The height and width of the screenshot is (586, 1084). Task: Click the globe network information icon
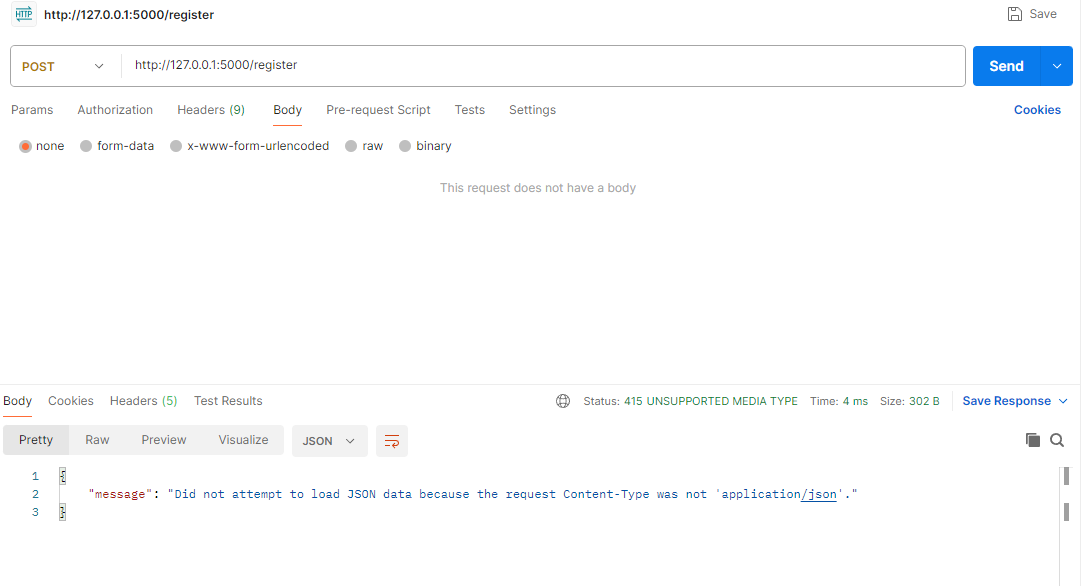pos(563,400)
